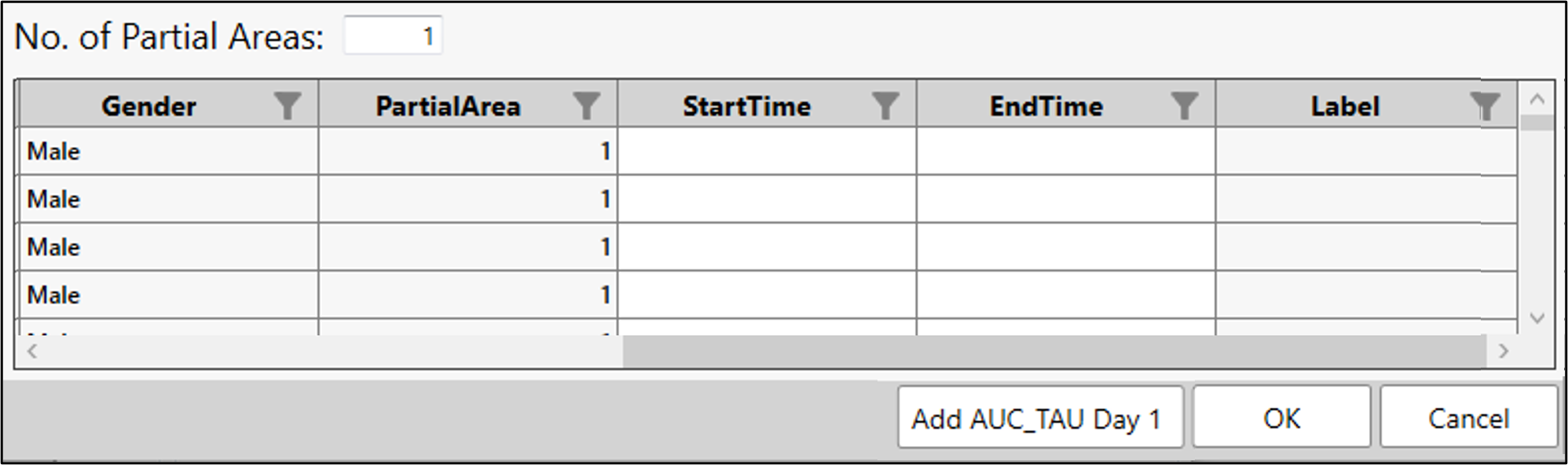Select the StartTime cell in third row

click(767, 247)
